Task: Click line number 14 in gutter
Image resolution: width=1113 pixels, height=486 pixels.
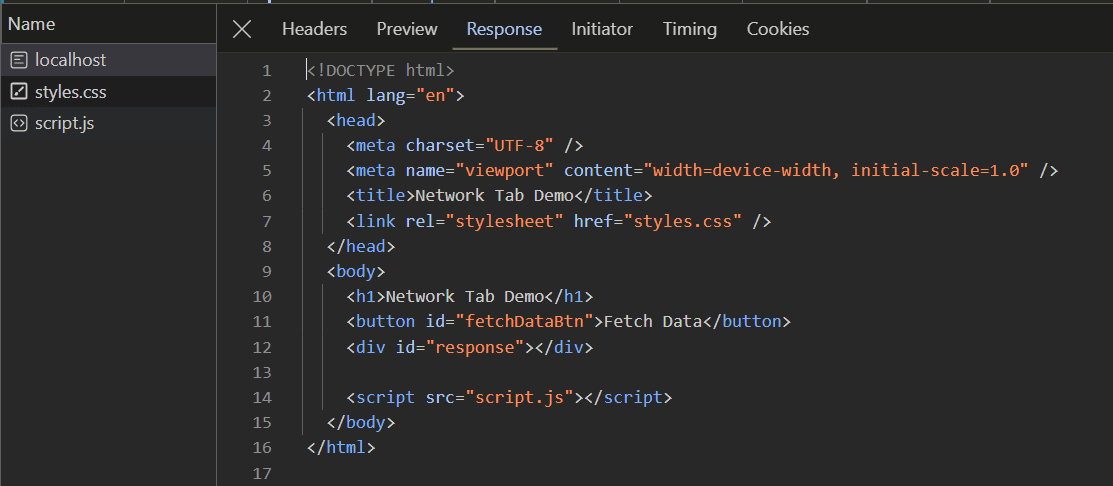Action: (x=262, y=397)
